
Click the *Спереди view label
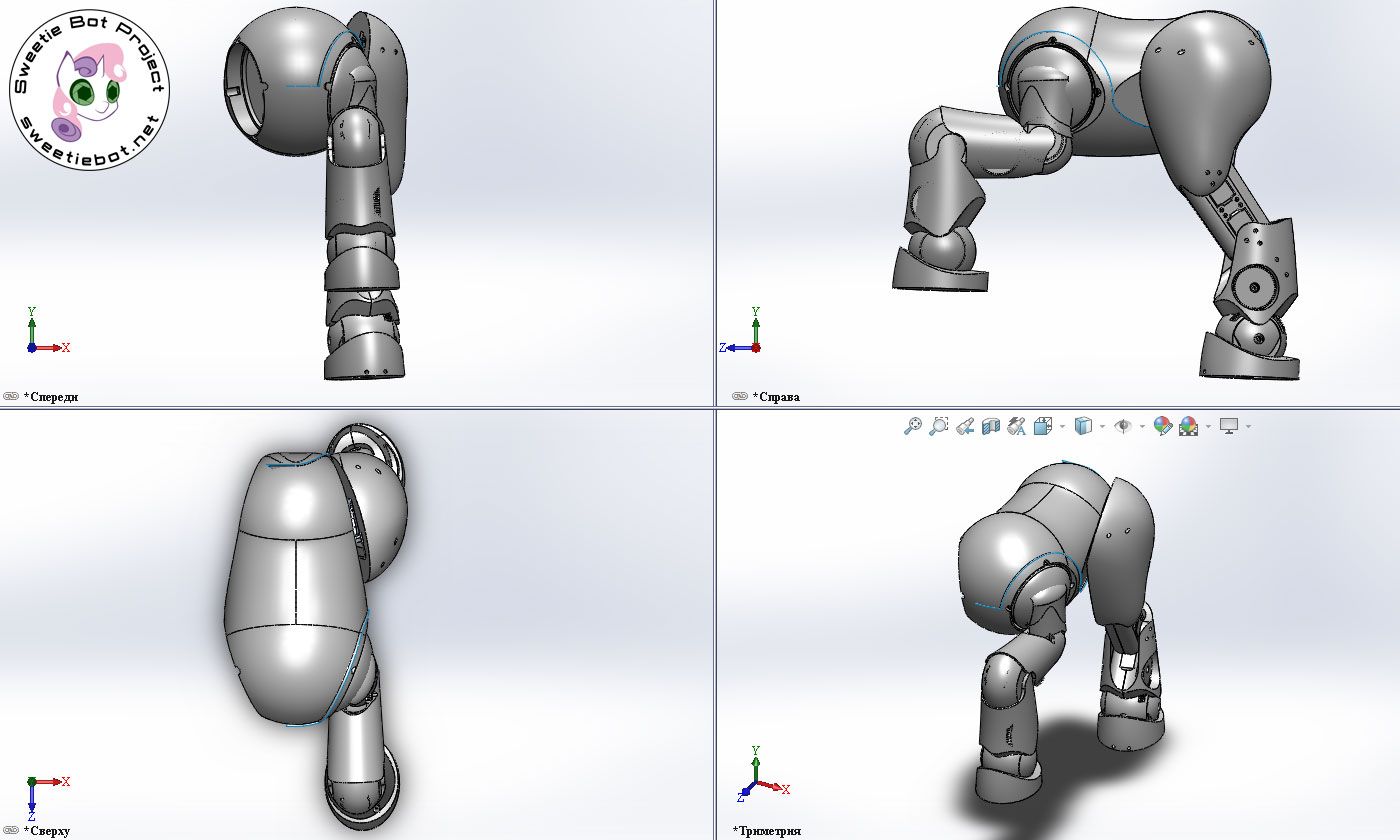[x=51, y=397]
